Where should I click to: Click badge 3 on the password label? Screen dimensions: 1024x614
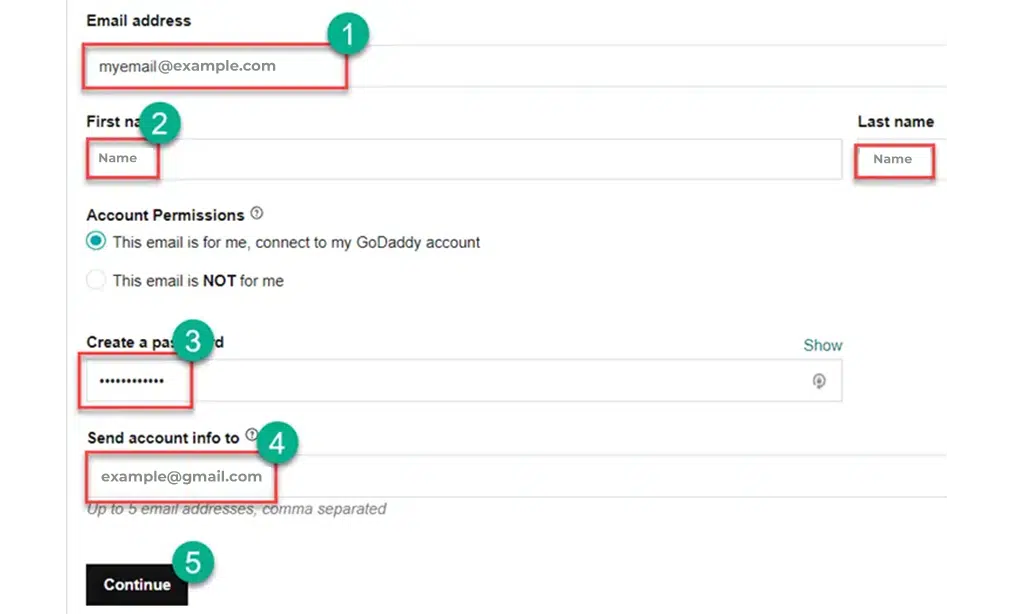tap(191, 341)
